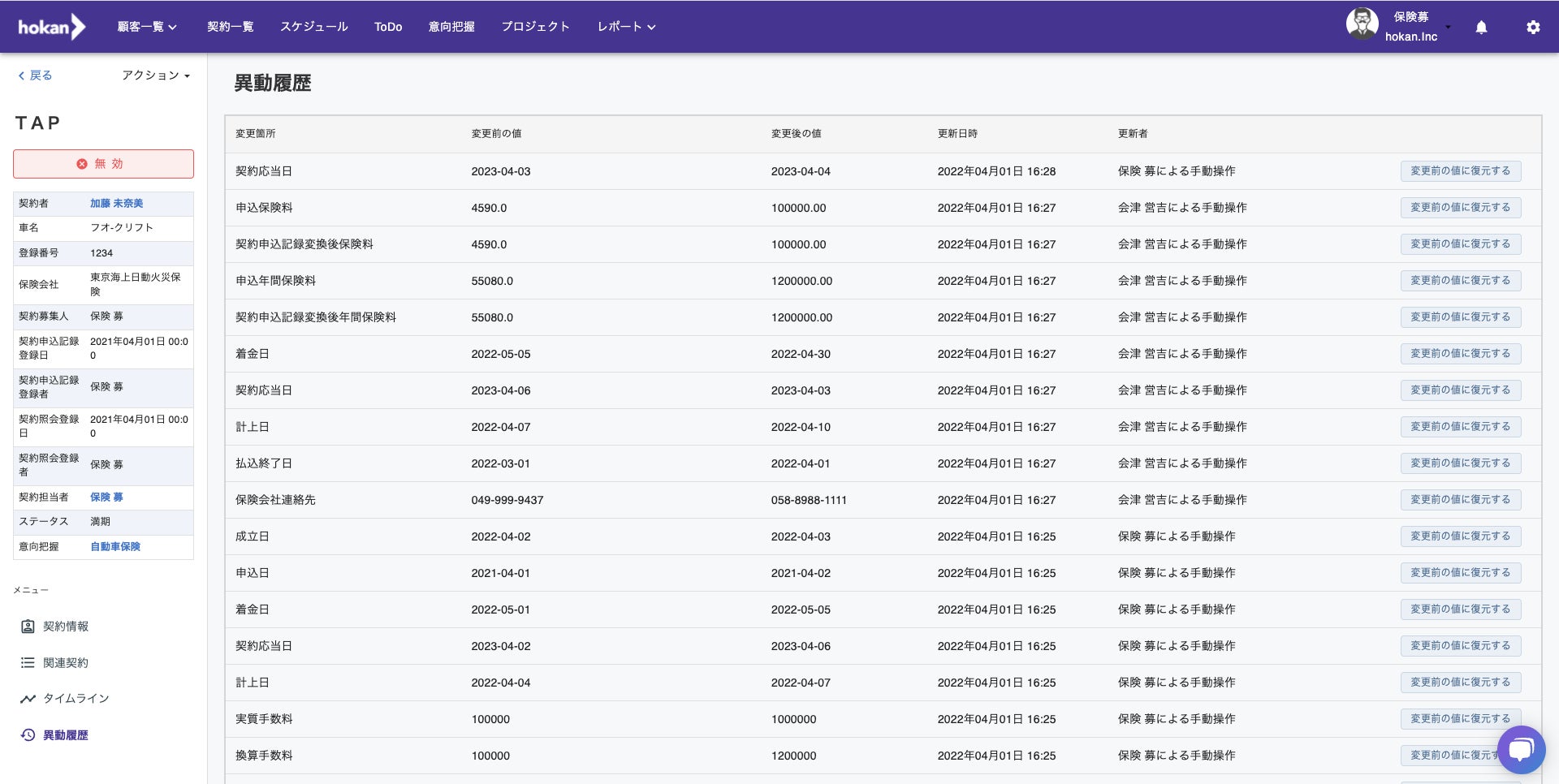Click the 戻る back link
Image resolution: width=1559 pixels, height=784 pixels.
(35, 75)
